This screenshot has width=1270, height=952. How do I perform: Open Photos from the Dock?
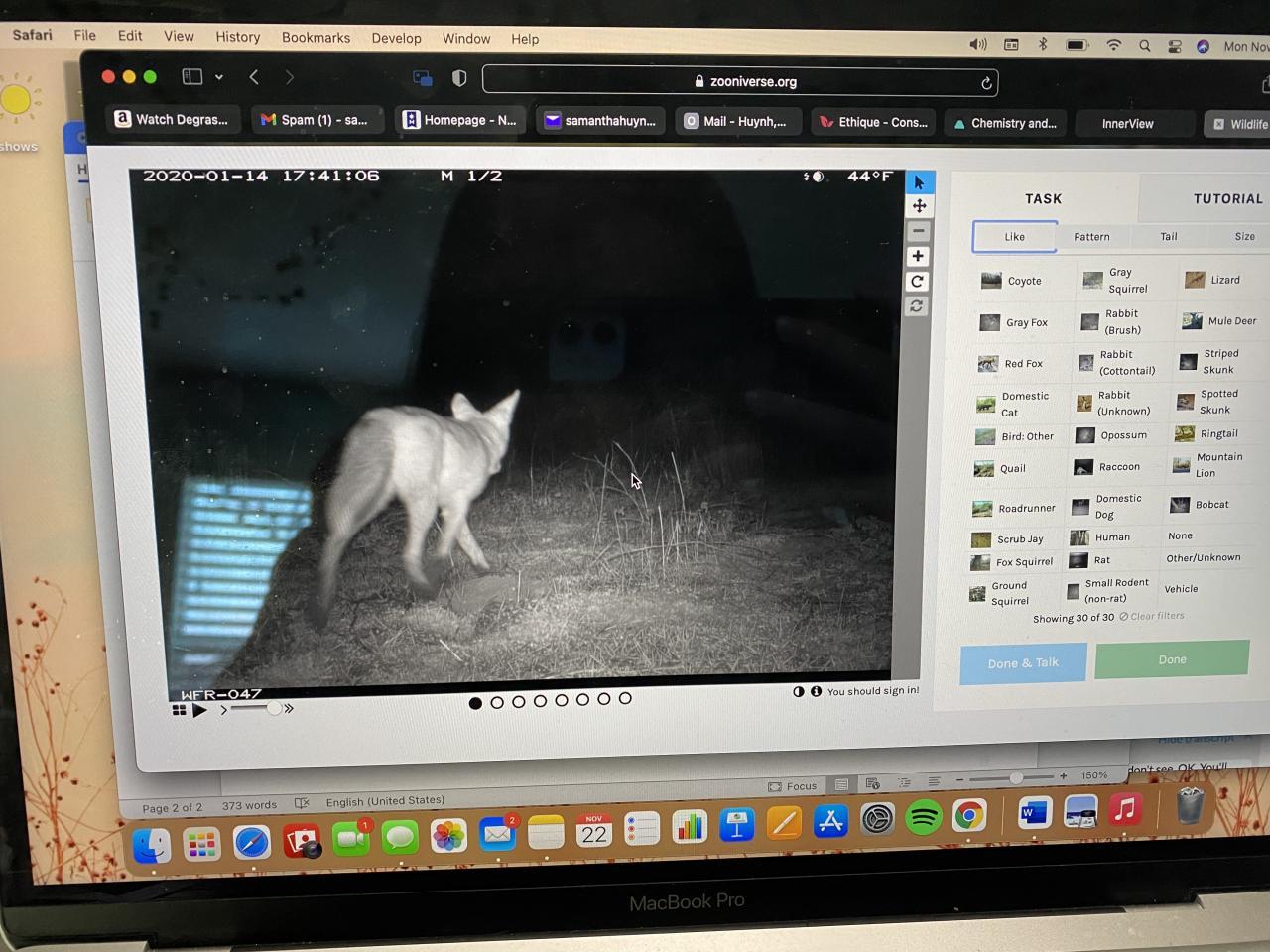point(448,835)
